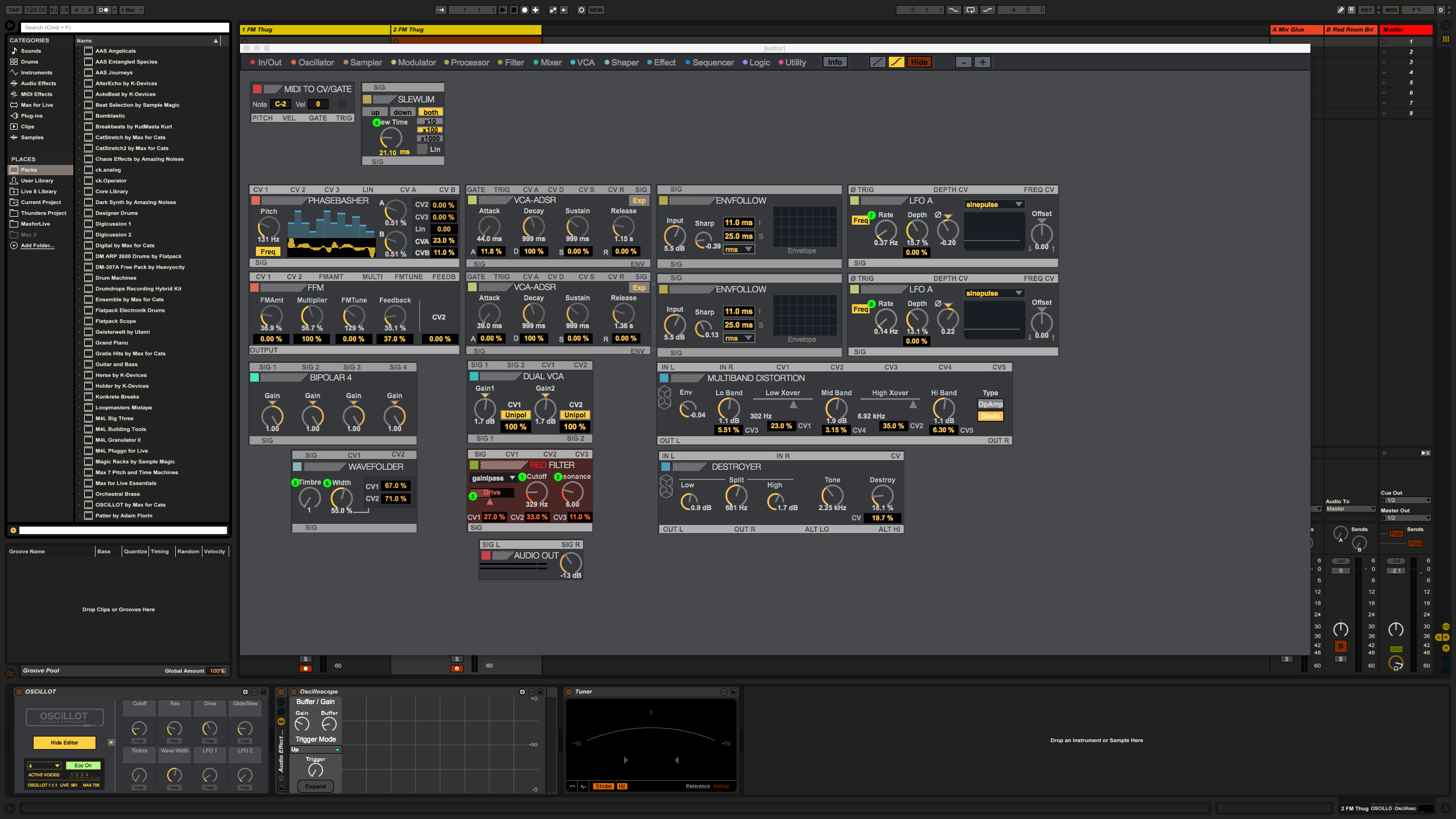
Task: Arm the Arrangement Record button
Action: tap(524, 10)
